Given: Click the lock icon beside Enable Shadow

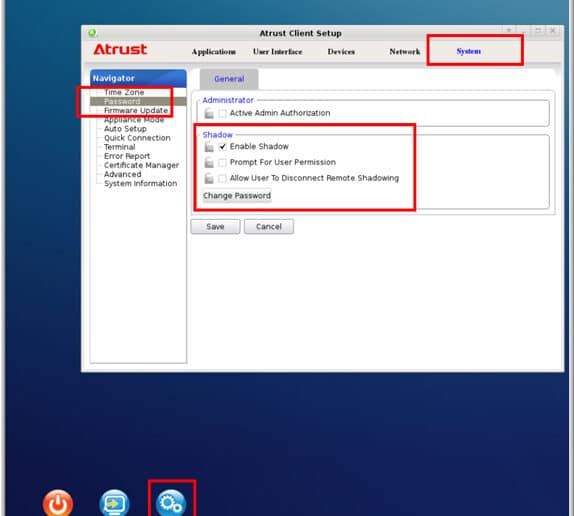Looking at the screenshot, I should (209, 147).
